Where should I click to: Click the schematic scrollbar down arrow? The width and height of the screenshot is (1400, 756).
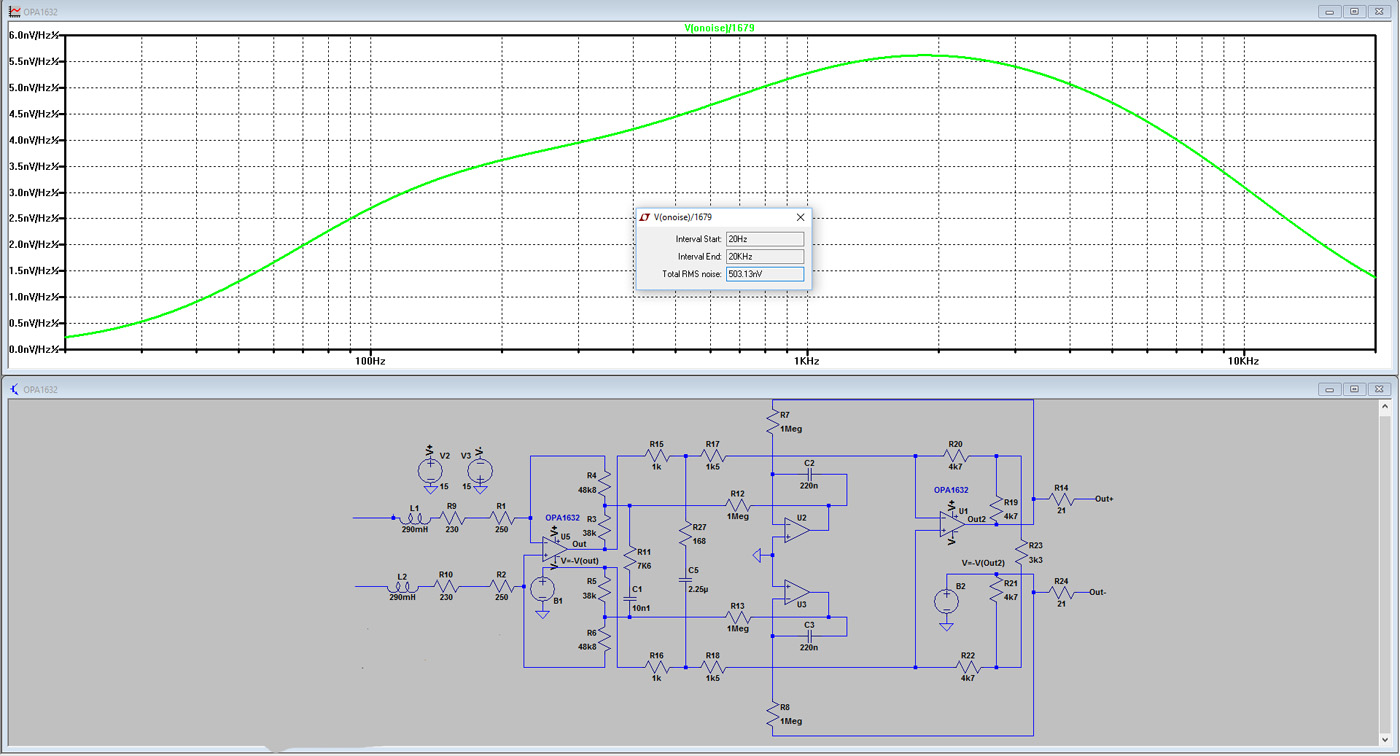point(1385,739)
